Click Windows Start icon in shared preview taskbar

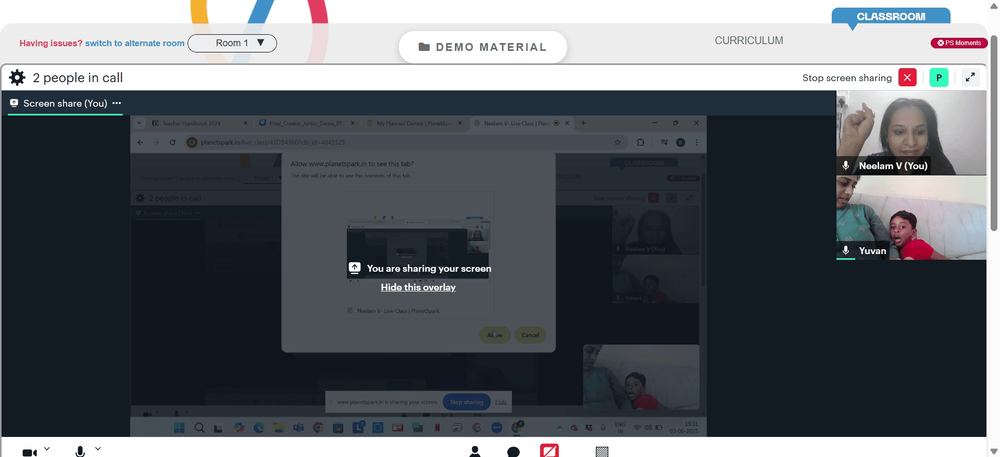(x=179, y=428)
